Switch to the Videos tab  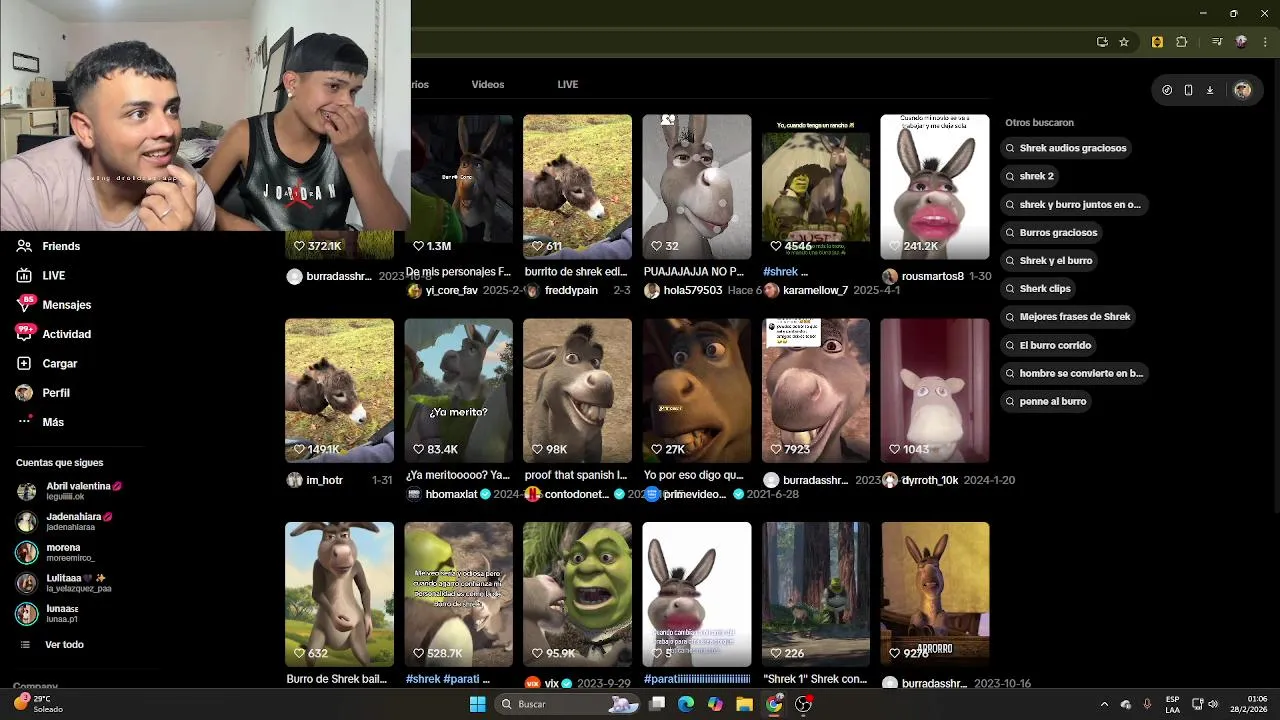click(x=488, y=84)
